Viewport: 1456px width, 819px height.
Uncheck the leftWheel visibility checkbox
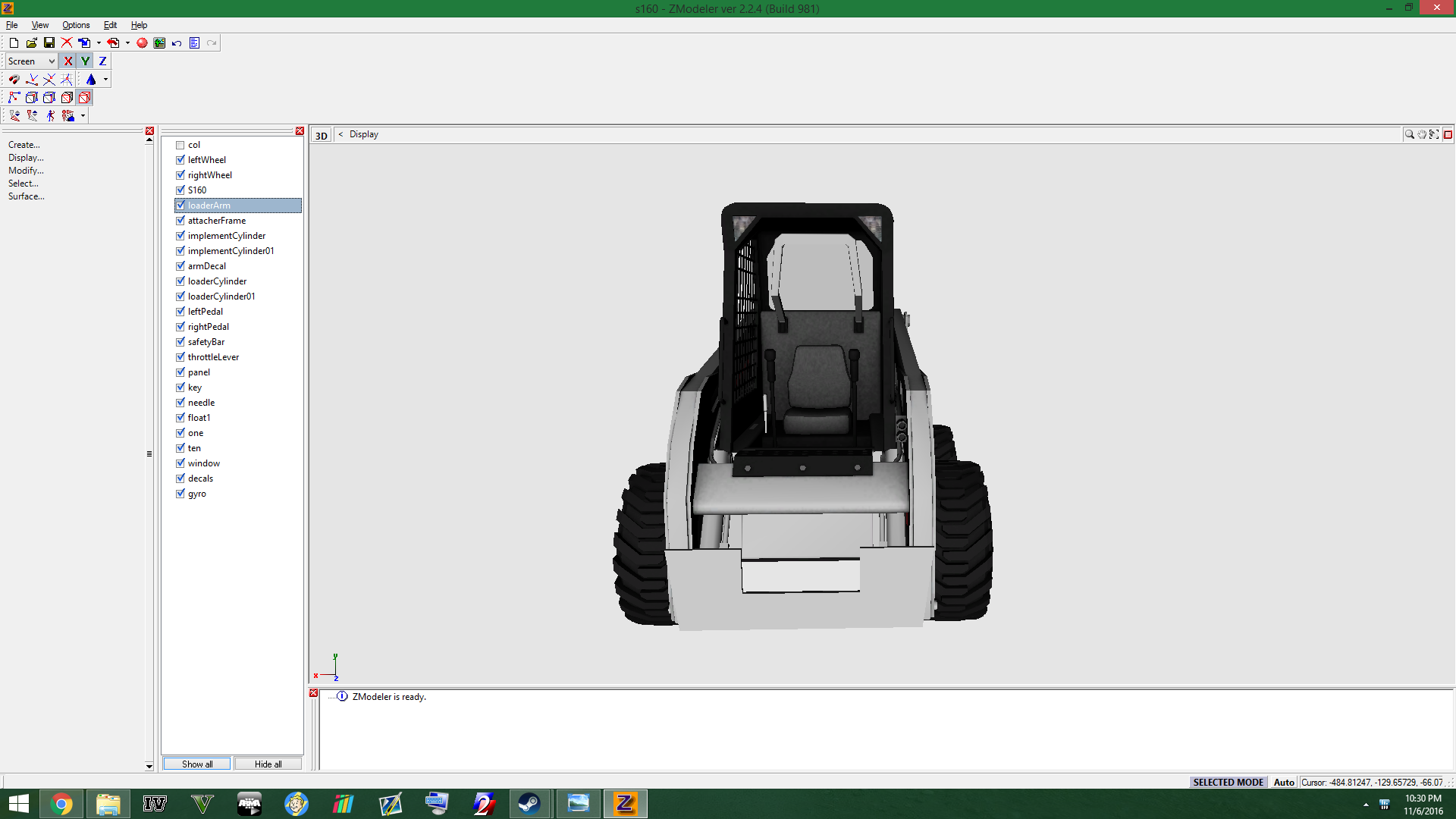pyautogui.click(x=180, y=160)
